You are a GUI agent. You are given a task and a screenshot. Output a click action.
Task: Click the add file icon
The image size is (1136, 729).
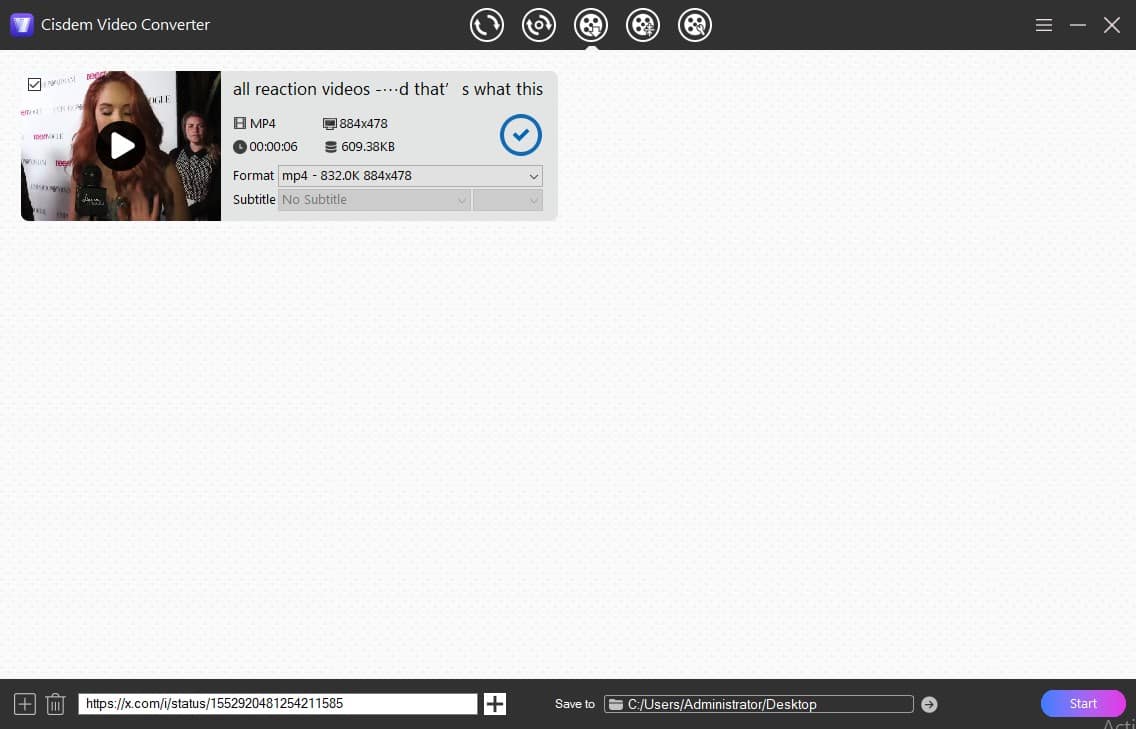point(25,704)
